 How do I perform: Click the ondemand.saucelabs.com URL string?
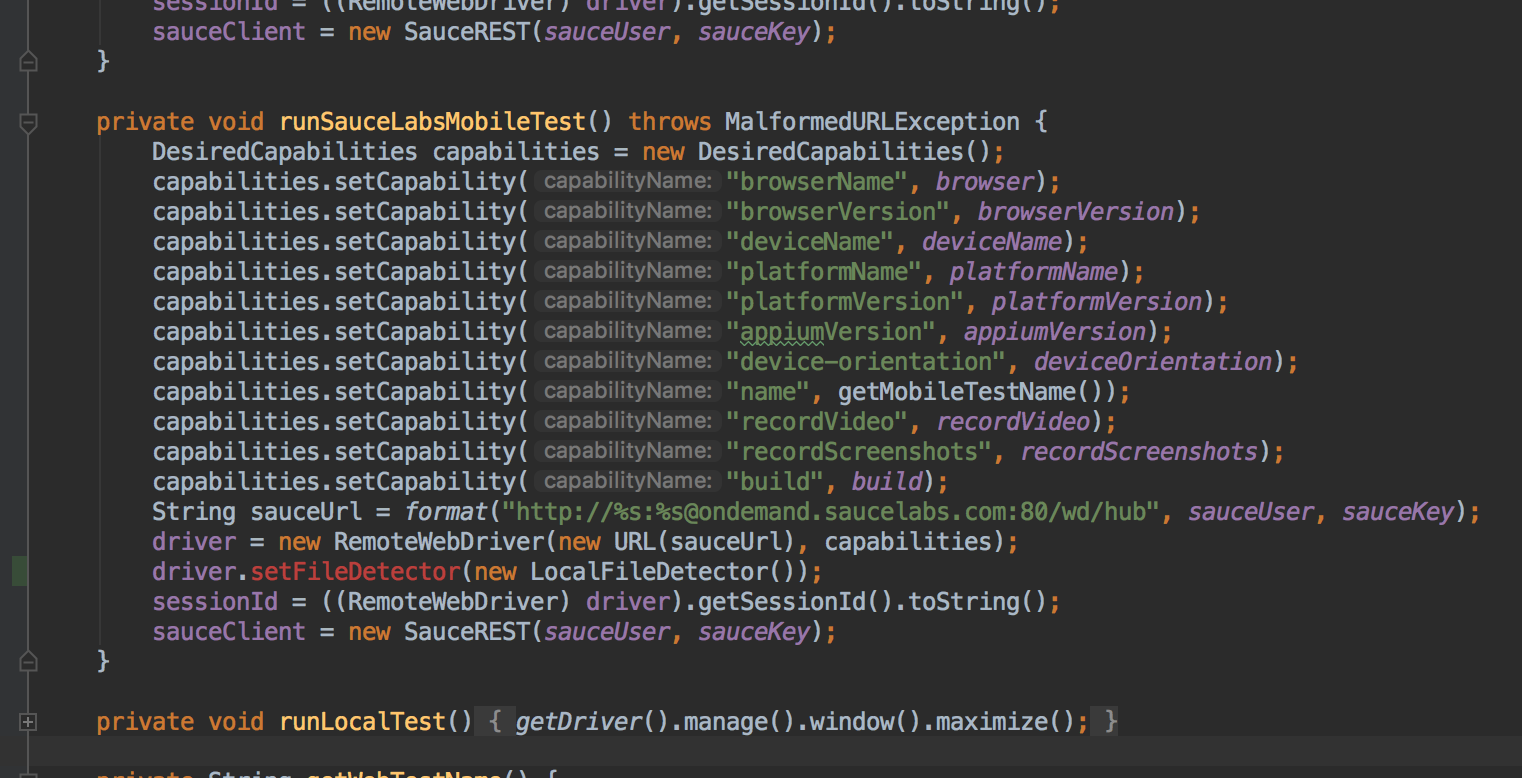[830, 512]
